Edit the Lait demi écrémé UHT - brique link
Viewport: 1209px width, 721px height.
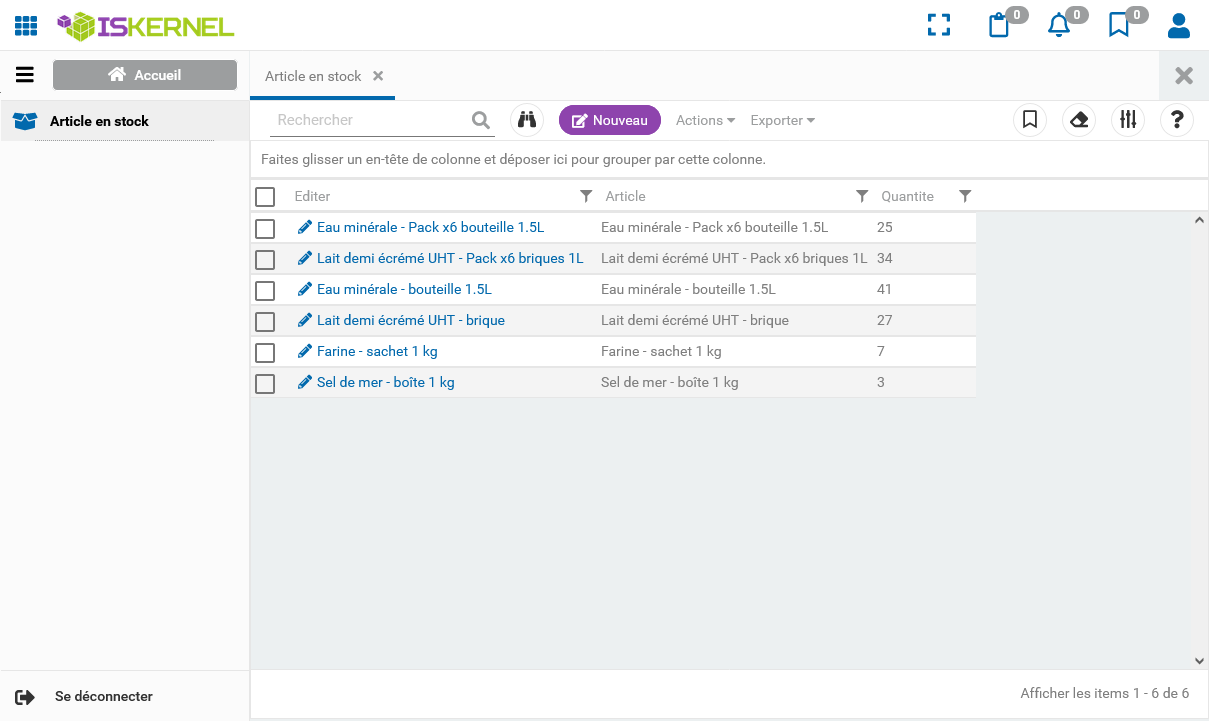coord(410,321)
